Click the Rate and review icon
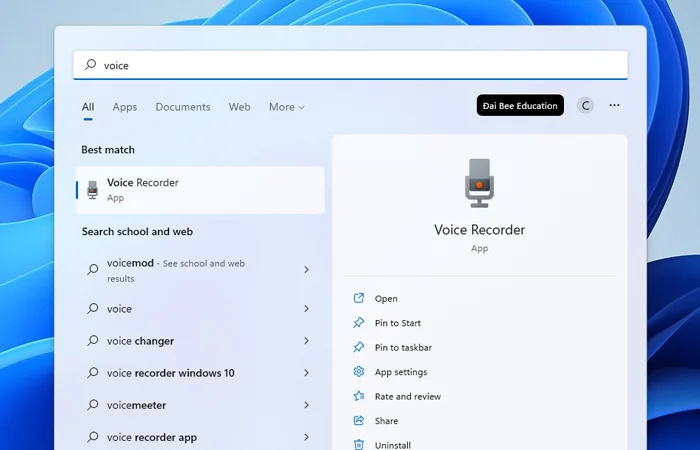 pyautogui.click(x=359, y=396)
